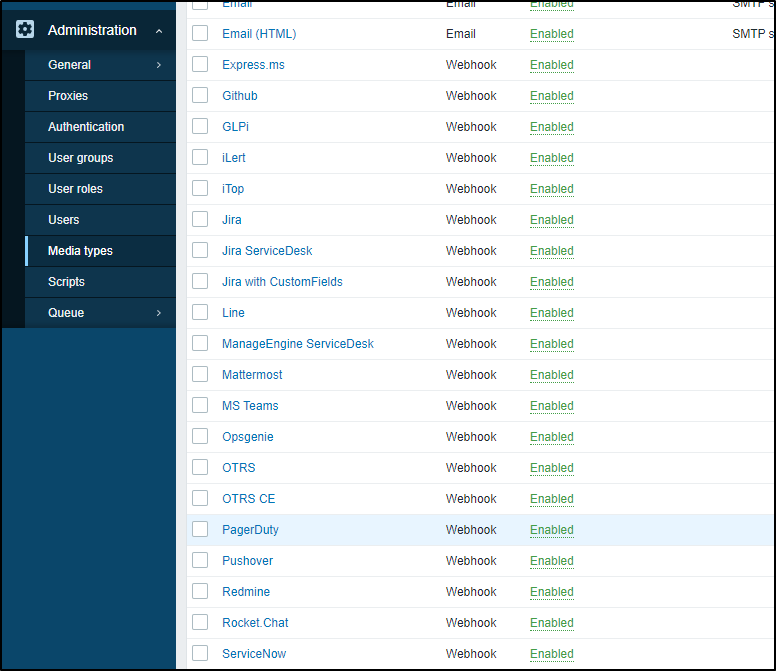Expand the Queue submenu arrow
The width and height of the screenshot is (776, 671).
tap(159, 313)
